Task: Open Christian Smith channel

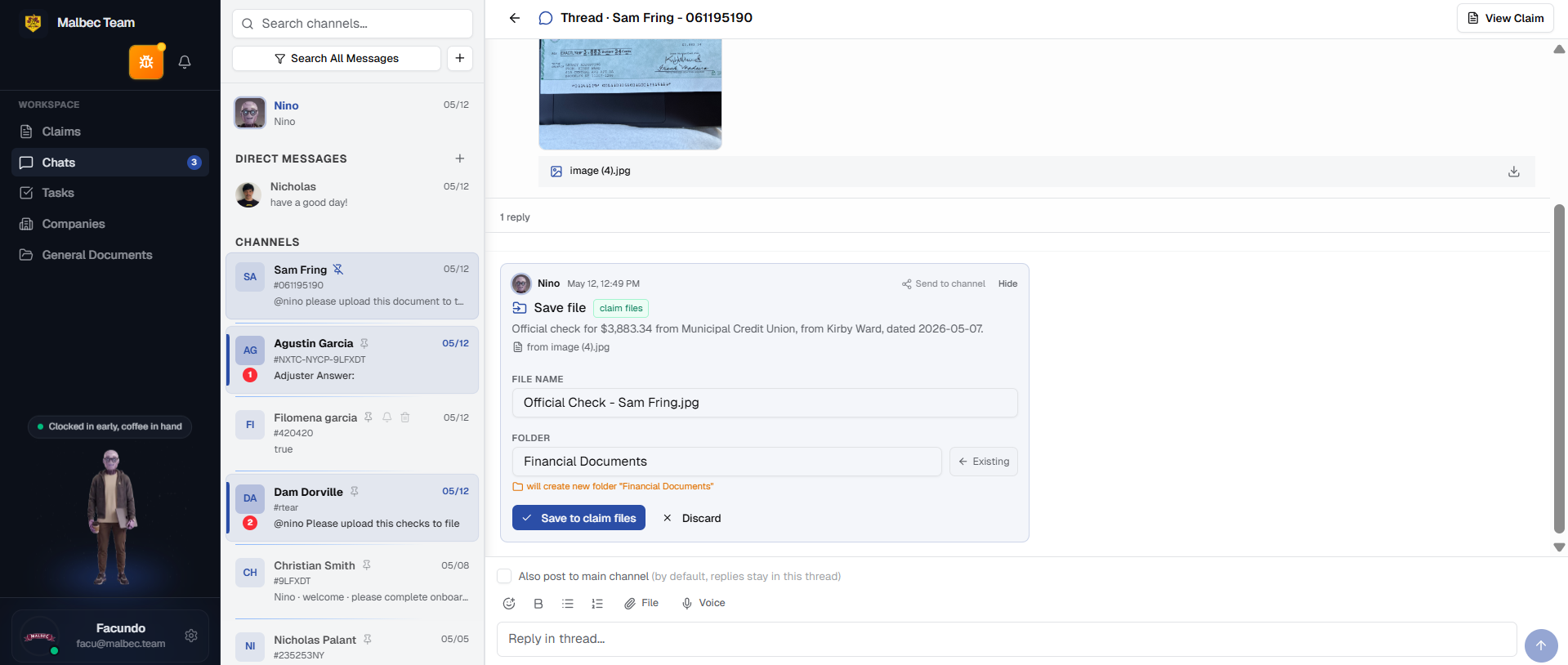Action: [x=352, y=582]
